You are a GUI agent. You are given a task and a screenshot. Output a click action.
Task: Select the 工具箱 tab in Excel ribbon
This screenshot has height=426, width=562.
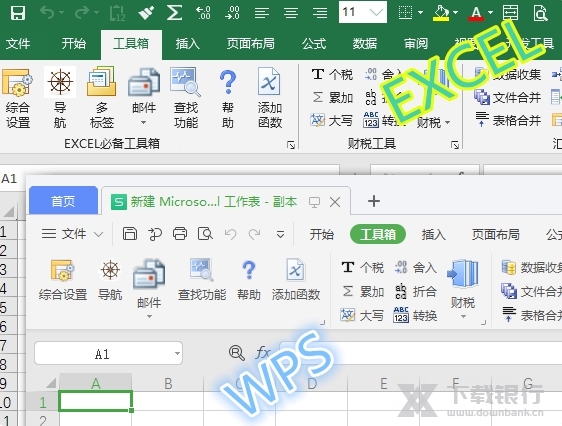(131, 44)
